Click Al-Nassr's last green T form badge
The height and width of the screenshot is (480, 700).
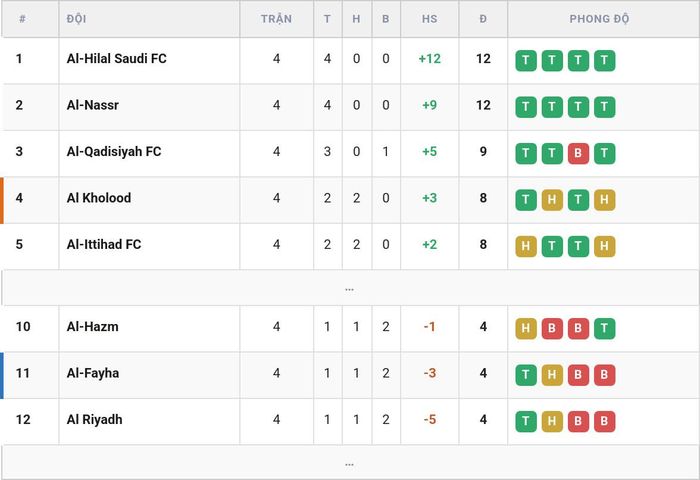coord(604,107)
